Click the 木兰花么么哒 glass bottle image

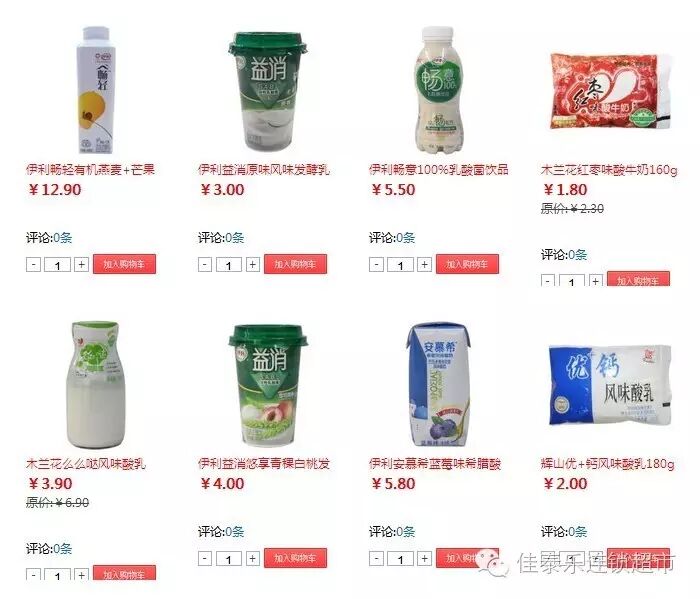coord(96,384)
